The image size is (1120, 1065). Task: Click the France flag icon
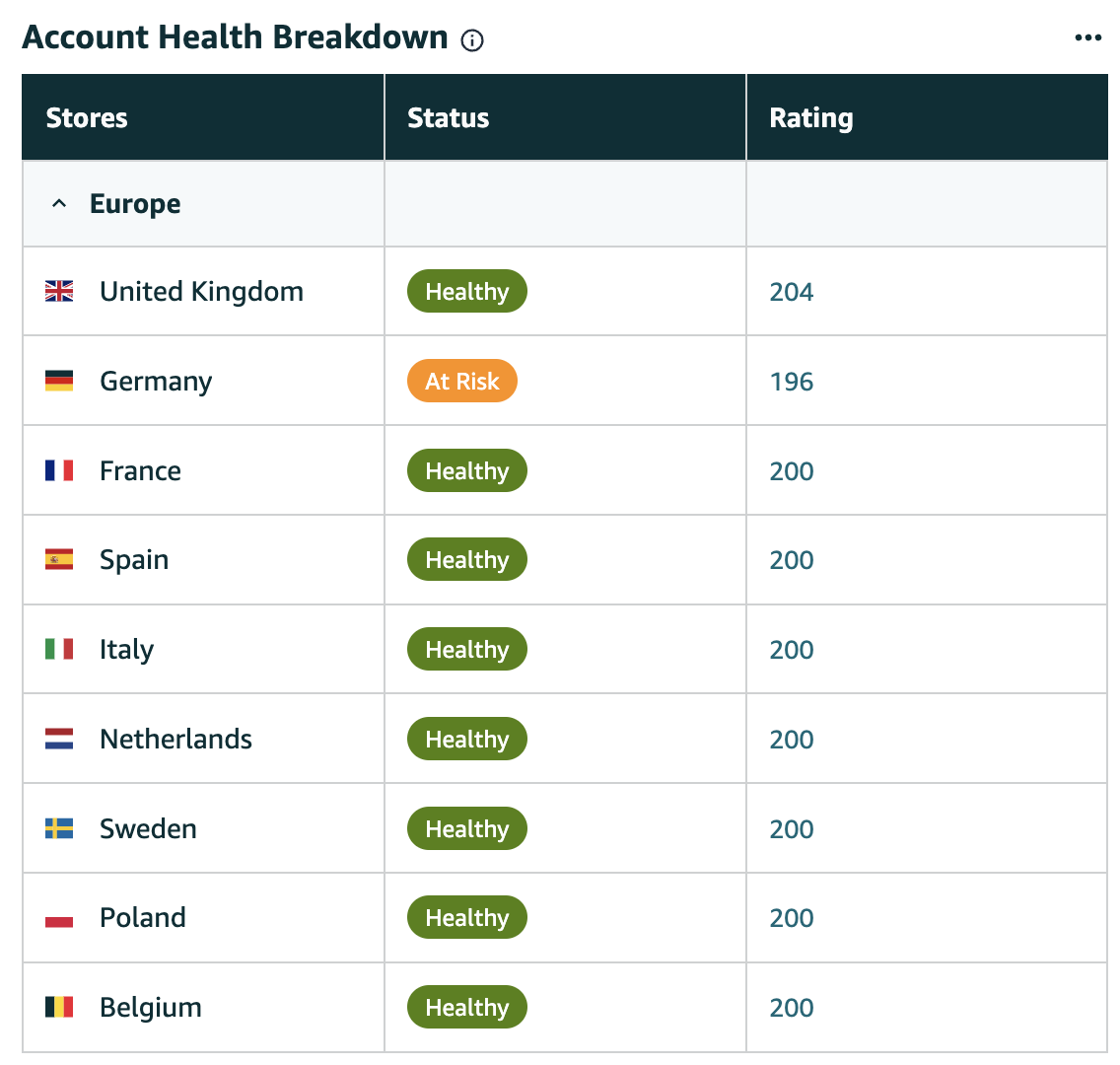59,470
